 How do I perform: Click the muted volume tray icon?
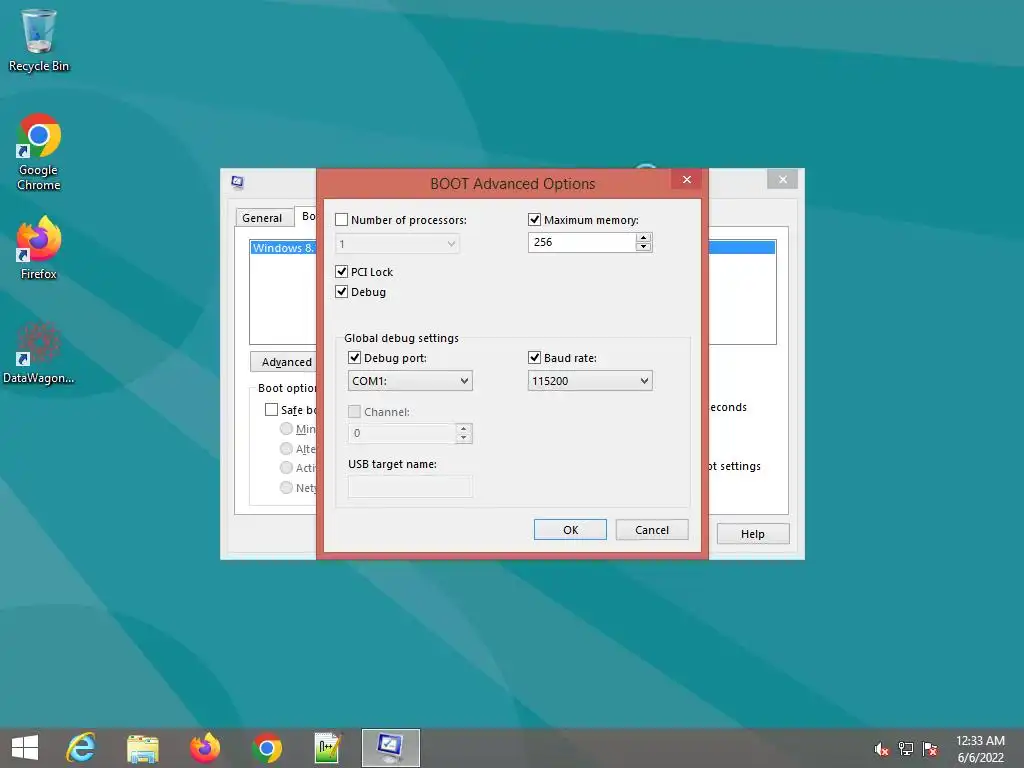coord(882,749)
